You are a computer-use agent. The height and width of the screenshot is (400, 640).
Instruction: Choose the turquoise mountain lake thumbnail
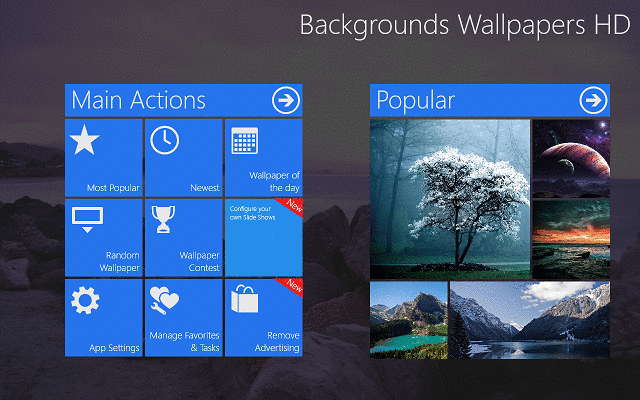click(x=408, y=319)
